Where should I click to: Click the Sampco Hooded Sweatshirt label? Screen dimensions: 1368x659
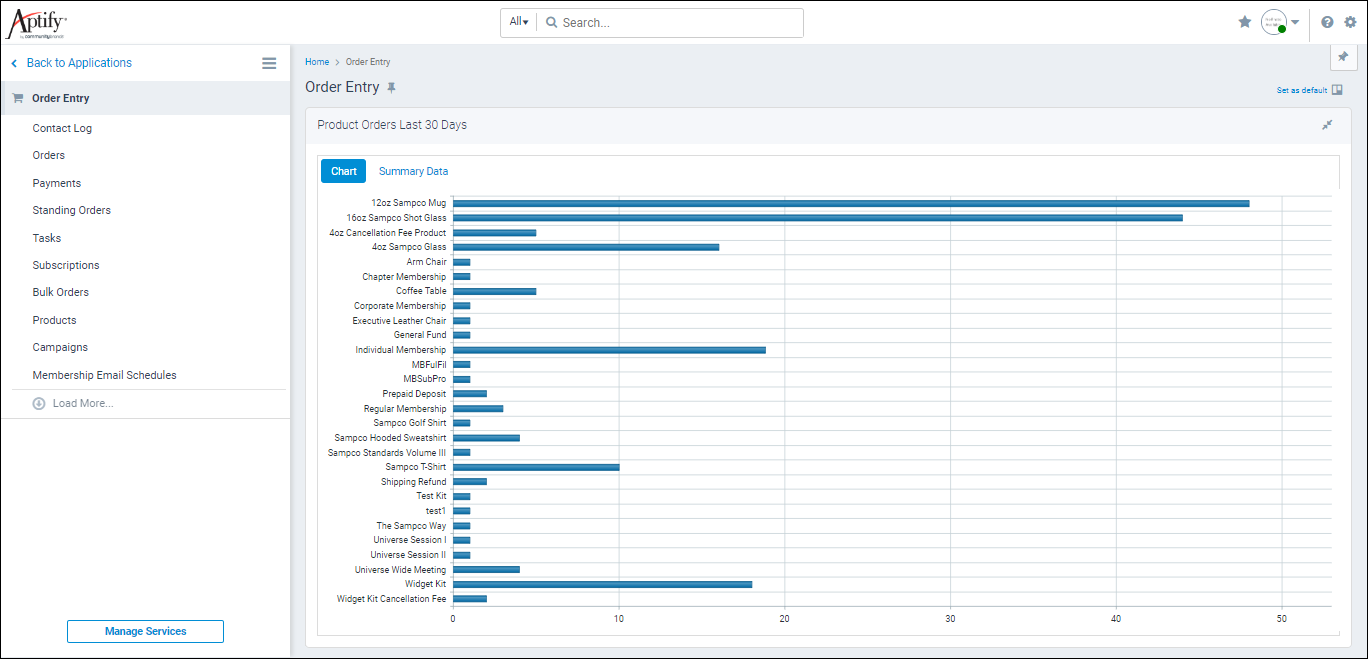tap(390, 438)
